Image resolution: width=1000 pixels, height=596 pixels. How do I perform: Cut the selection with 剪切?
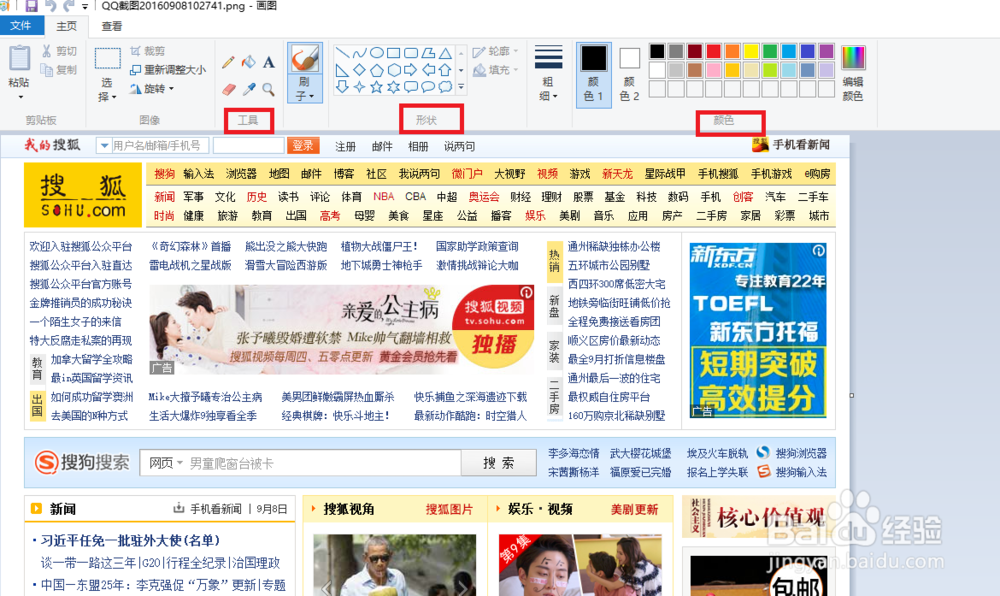click(59, 51)
